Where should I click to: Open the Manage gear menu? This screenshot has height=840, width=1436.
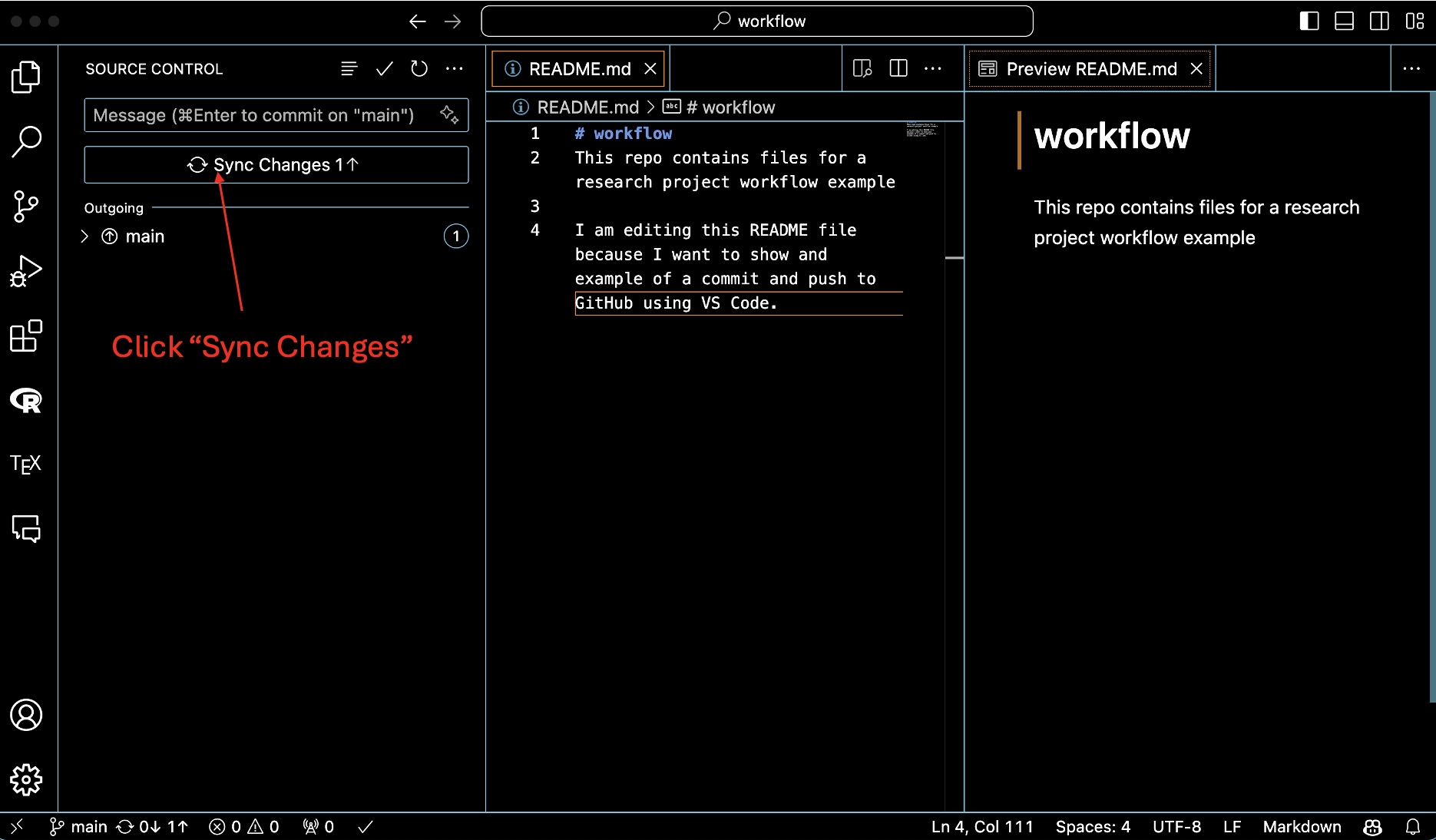[x=26, y=779]
